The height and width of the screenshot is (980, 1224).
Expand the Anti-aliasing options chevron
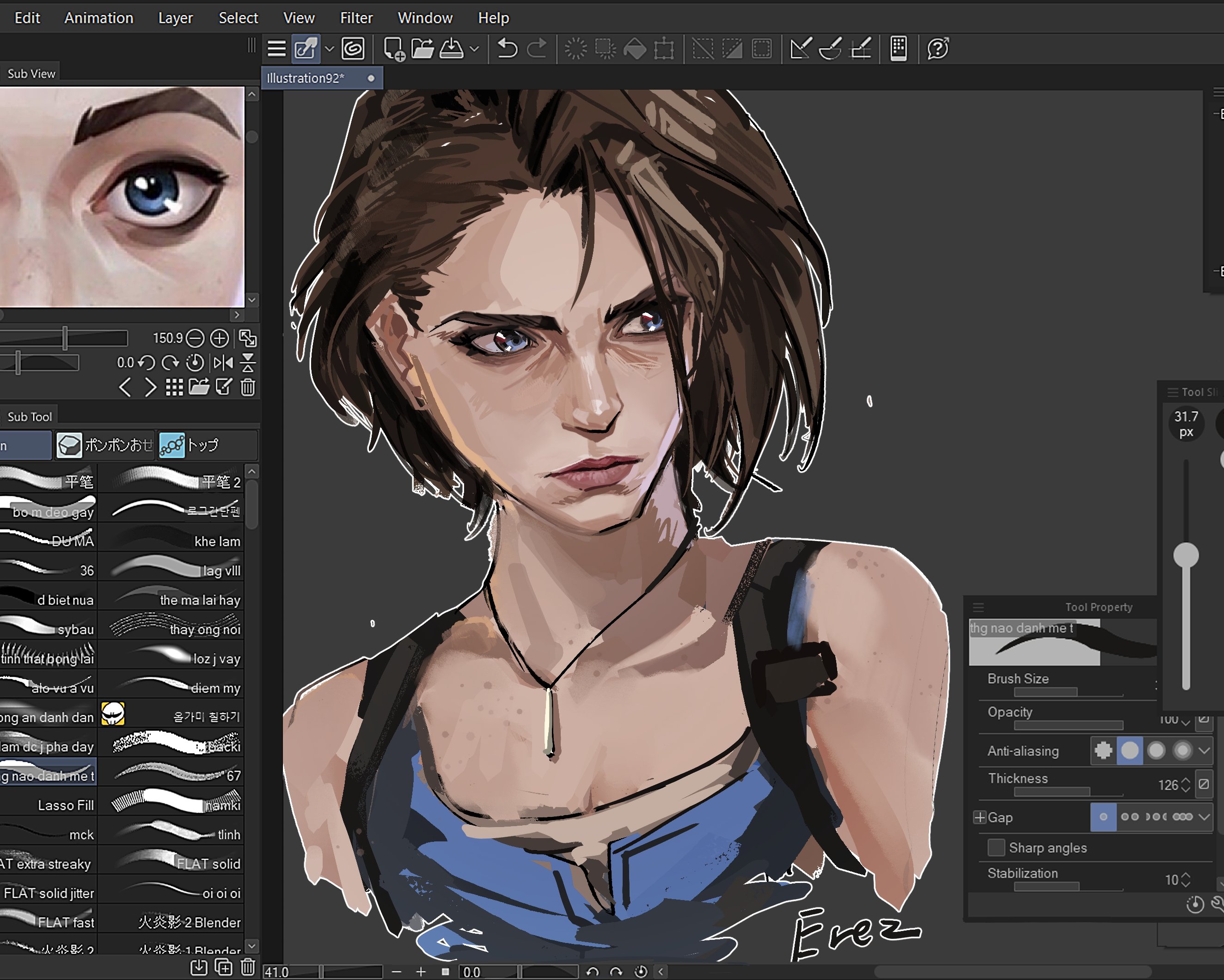tap(1204, 751)
